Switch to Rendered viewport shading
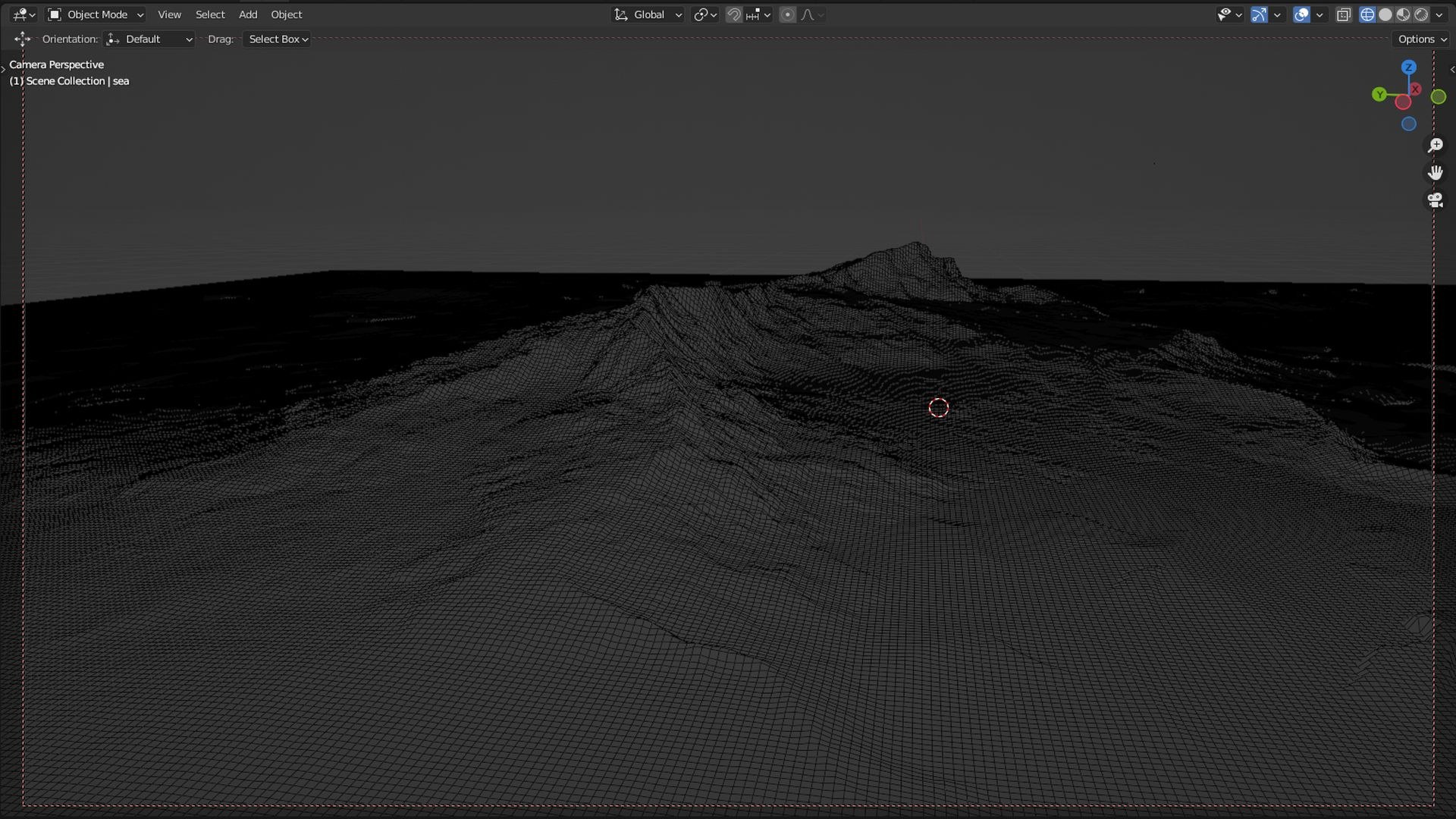Image resolution: width=1456 pixels, height=819 pixels. tap(1422, 14)
